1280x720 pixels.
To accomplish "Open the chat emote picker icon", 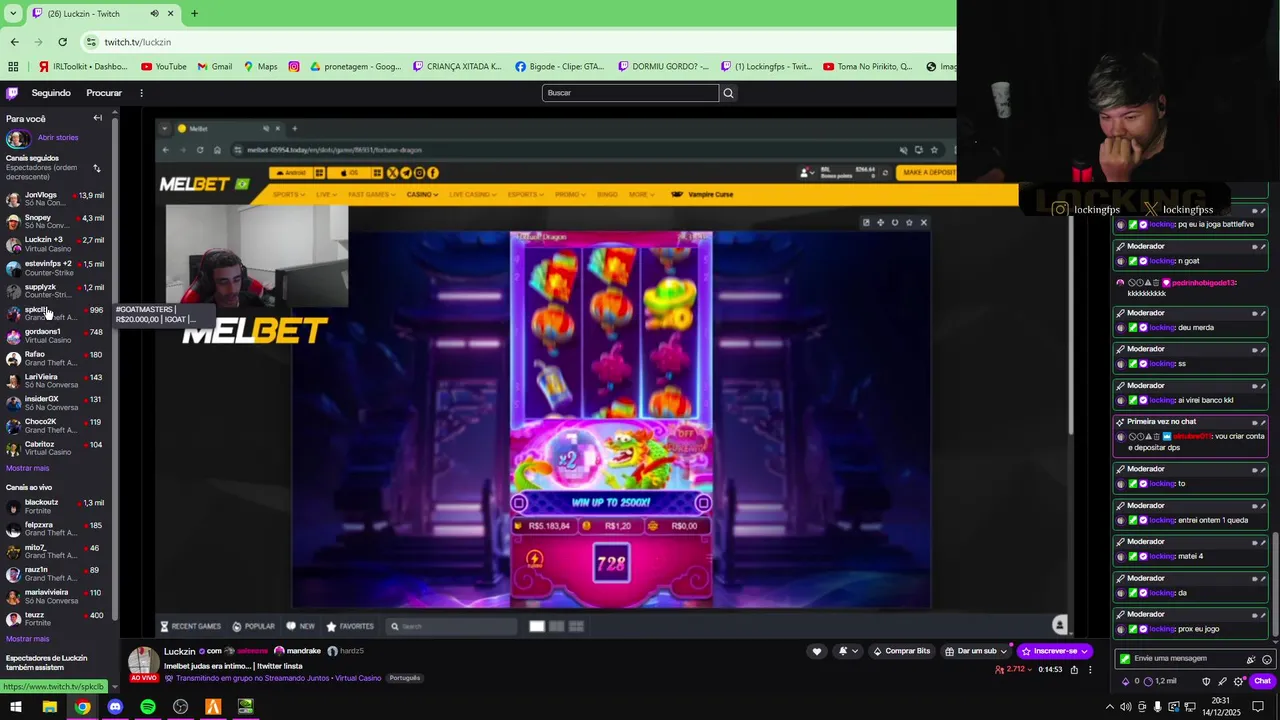I will pos(1267,660).
